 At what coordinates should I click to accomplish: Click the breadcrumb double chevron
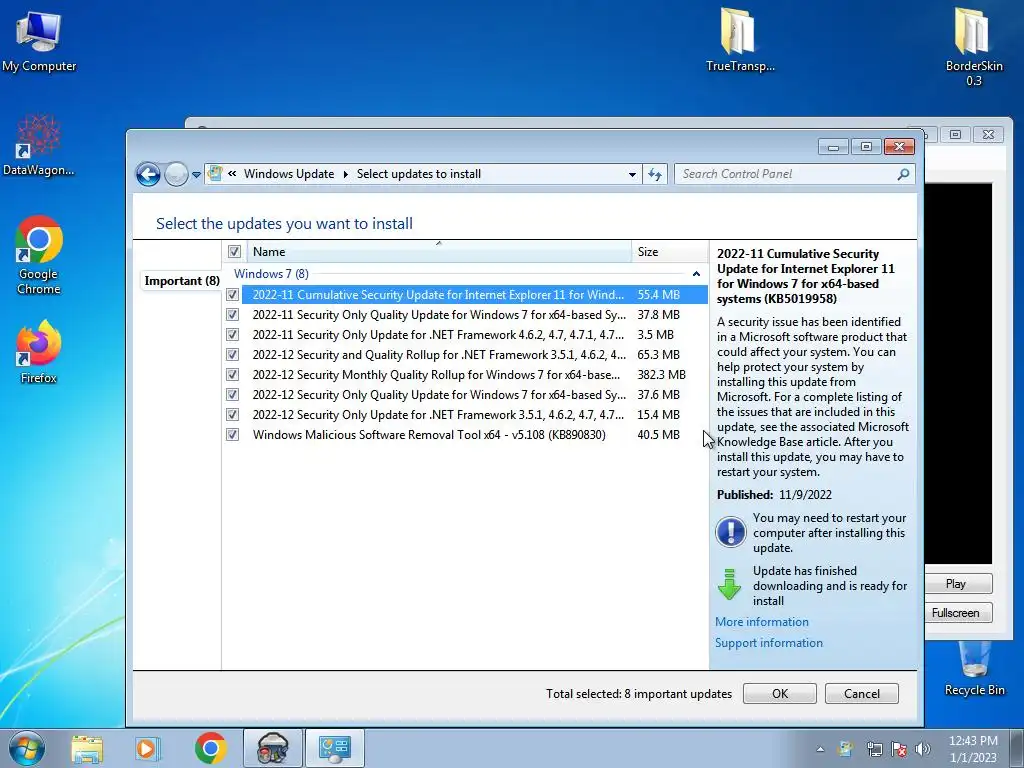coord(232,174)
